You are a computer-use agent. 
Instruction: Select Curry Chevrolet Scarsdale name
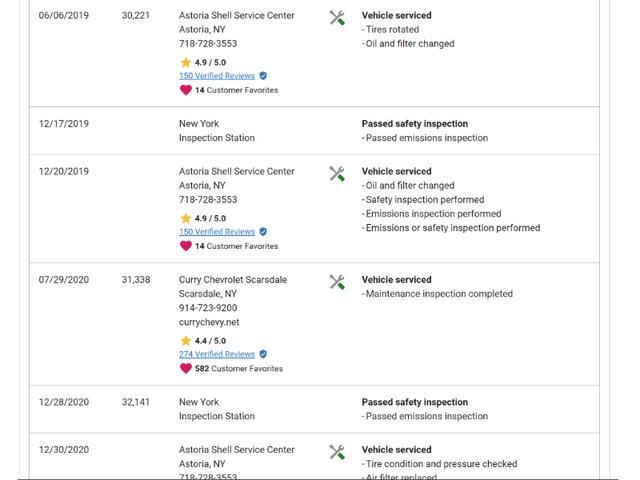(233, 280)
